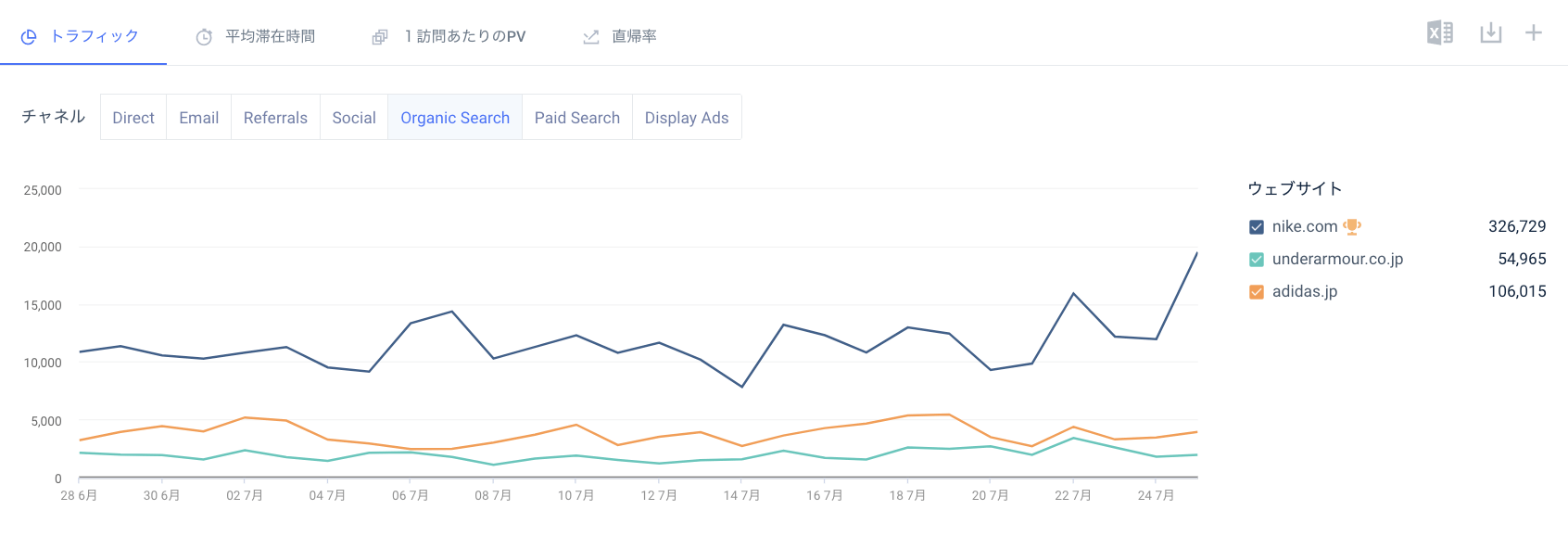Click the plus add icon
The width and height of the screenshot is (1568, 536).
pos(1534,33)
